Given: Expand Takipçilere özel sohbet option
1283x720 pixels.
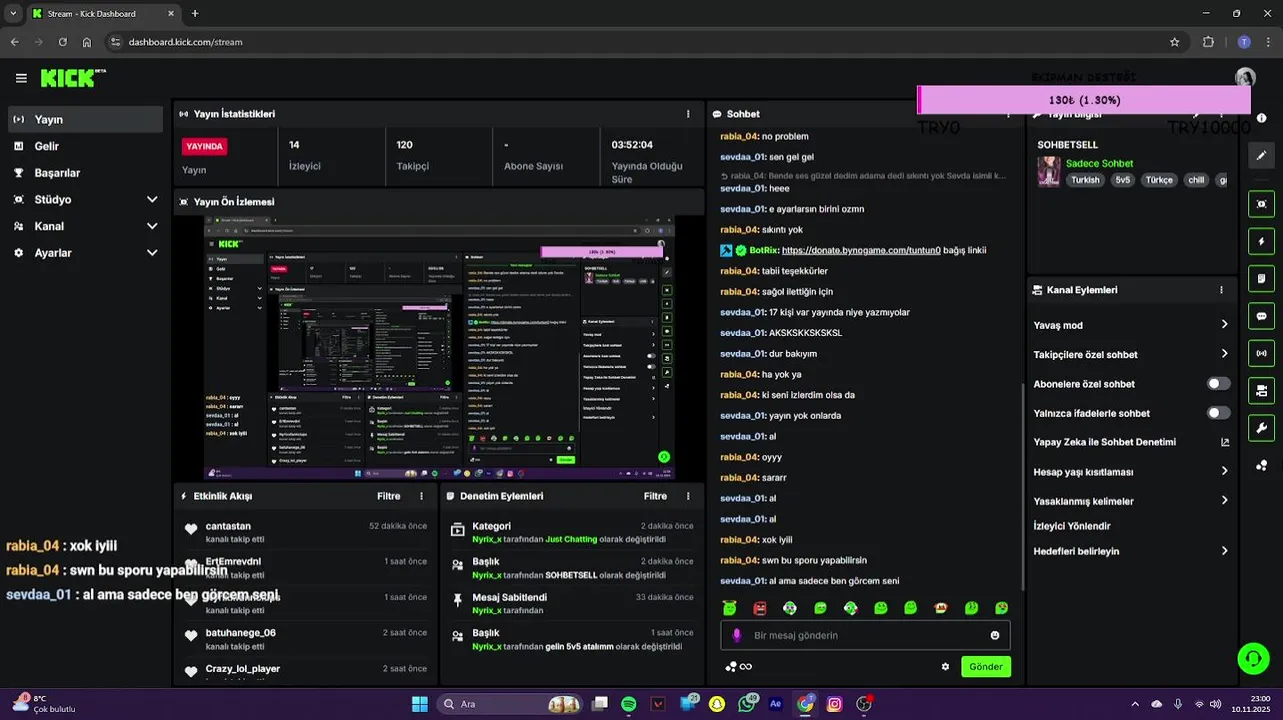Looking at the screenshot, I should pos(1131,354).
